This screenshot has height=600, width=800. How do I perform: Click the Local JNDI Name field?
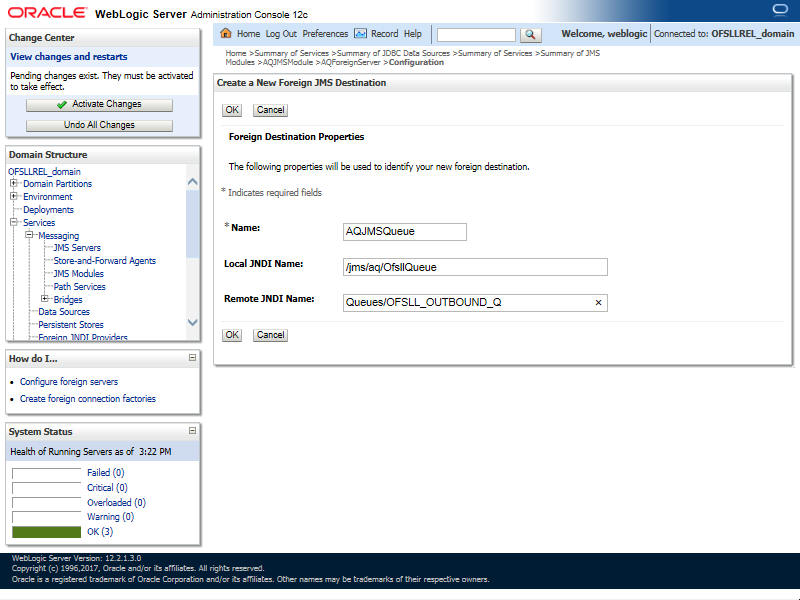(475, 267)
